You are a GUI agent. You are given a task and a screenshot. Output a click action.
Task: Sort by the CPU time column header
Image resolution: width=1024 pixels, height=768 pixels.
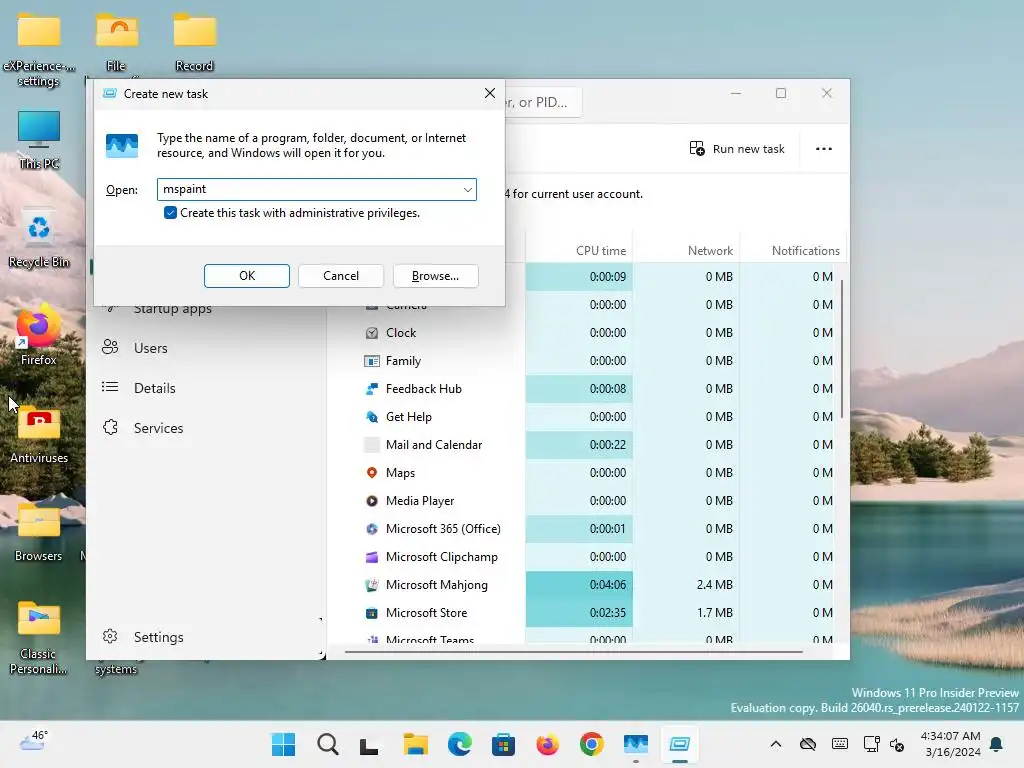pos(579,251)
